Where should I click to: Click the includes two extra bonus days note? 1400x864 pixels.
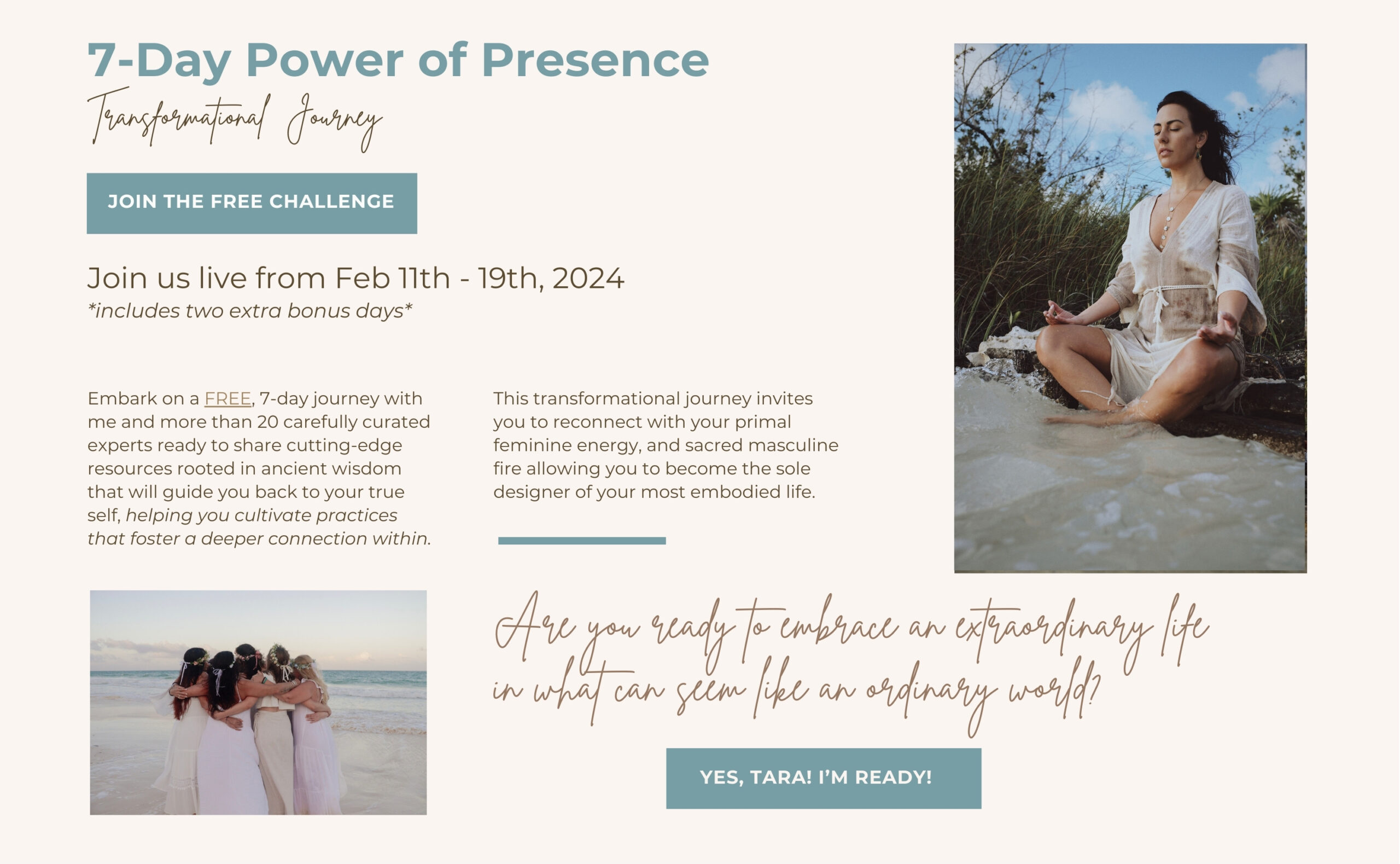tap(249, 311)
